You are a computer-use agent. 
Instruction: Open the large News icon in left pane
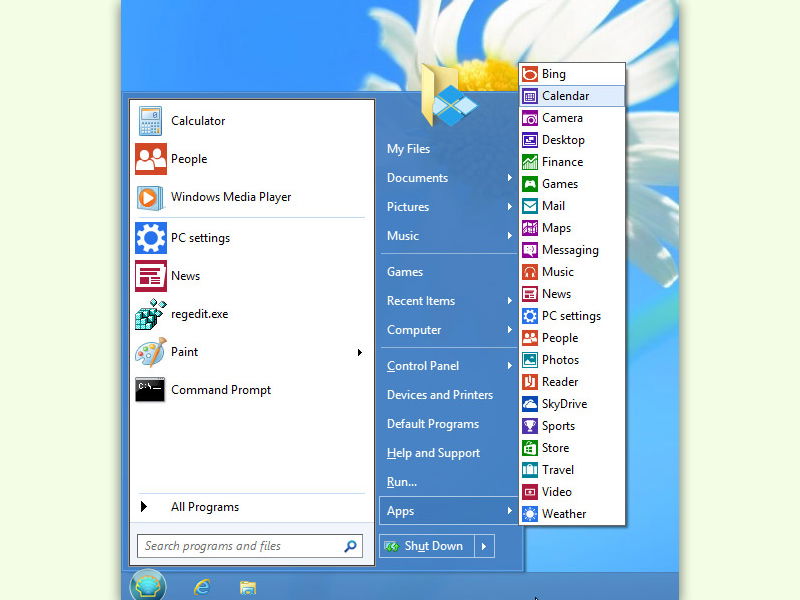point(151,276)
